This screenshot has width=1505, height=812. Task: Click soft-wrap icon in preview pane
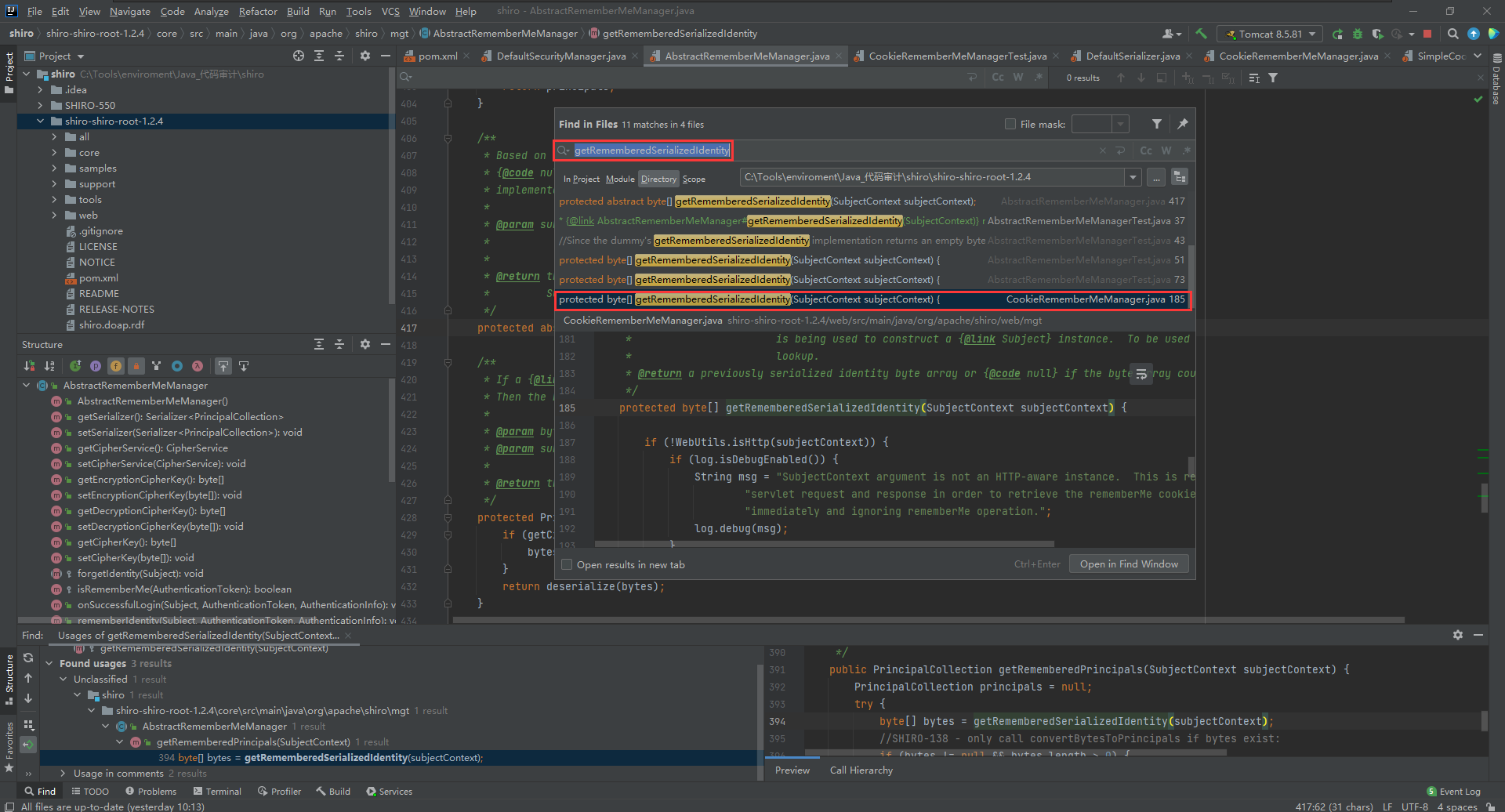(x=1141, y=374)
